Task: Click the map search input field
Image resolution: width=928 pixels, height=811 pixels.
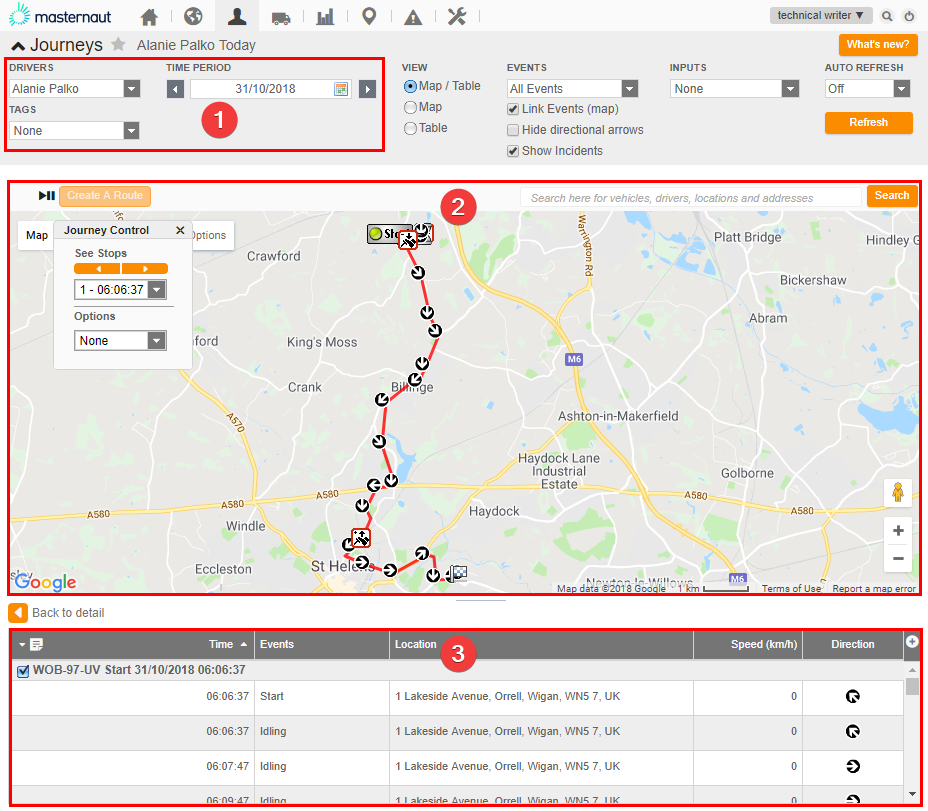Action: click(x=690, y=198)
